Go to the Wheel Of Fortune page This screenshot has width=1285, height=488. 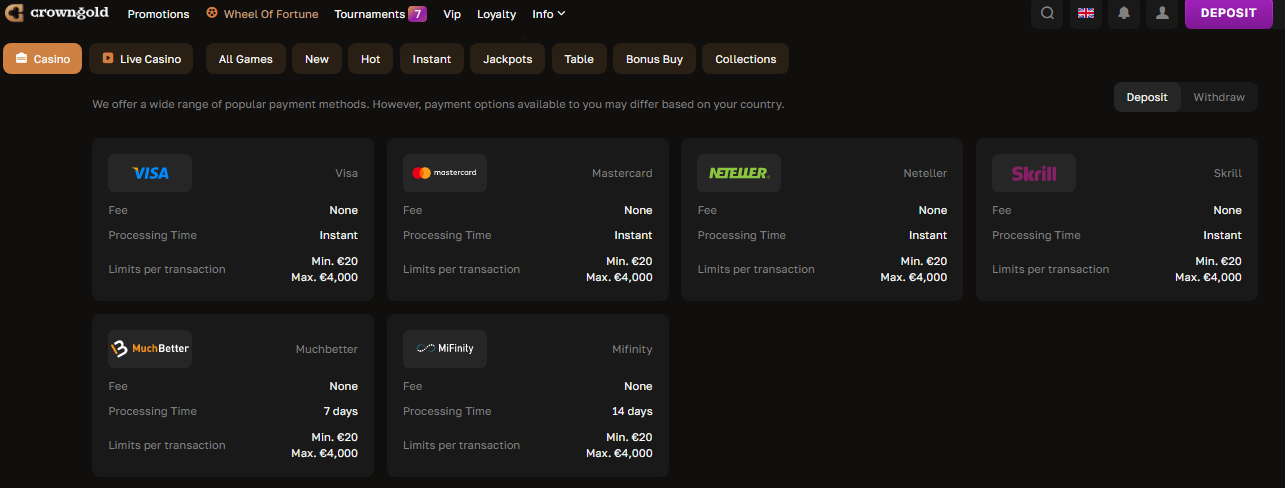tap(262, 14)
